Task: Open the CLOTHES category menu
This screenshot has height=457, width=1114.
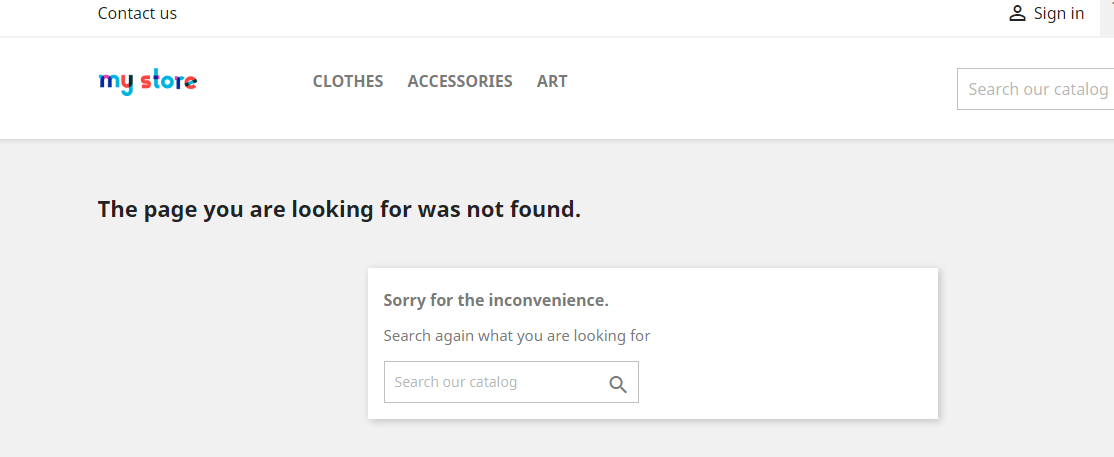Action: (348, 82)
